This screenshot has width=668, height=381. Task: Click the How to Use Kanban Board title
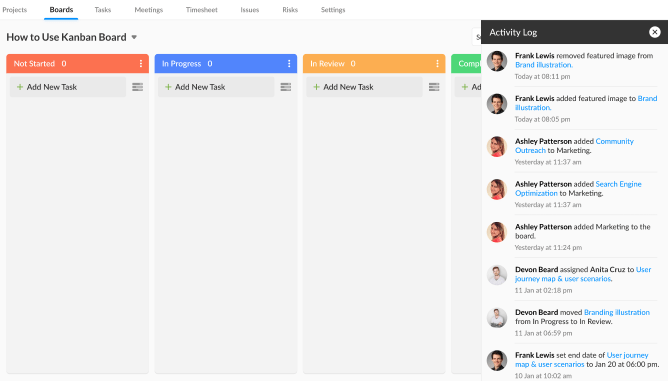(x=66, y=37)
